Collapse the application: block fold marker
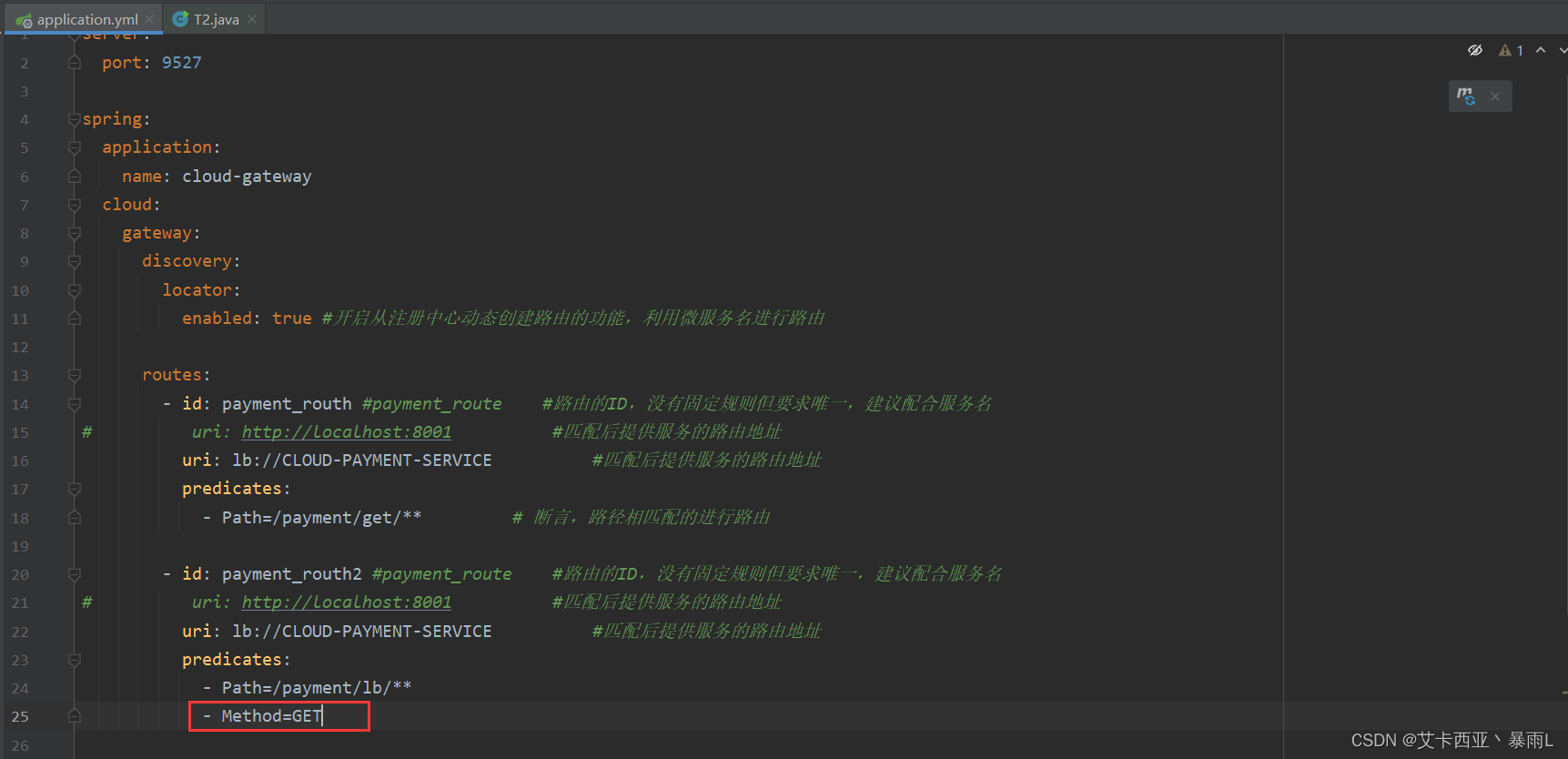The image size is (1568, 759). 75,147
